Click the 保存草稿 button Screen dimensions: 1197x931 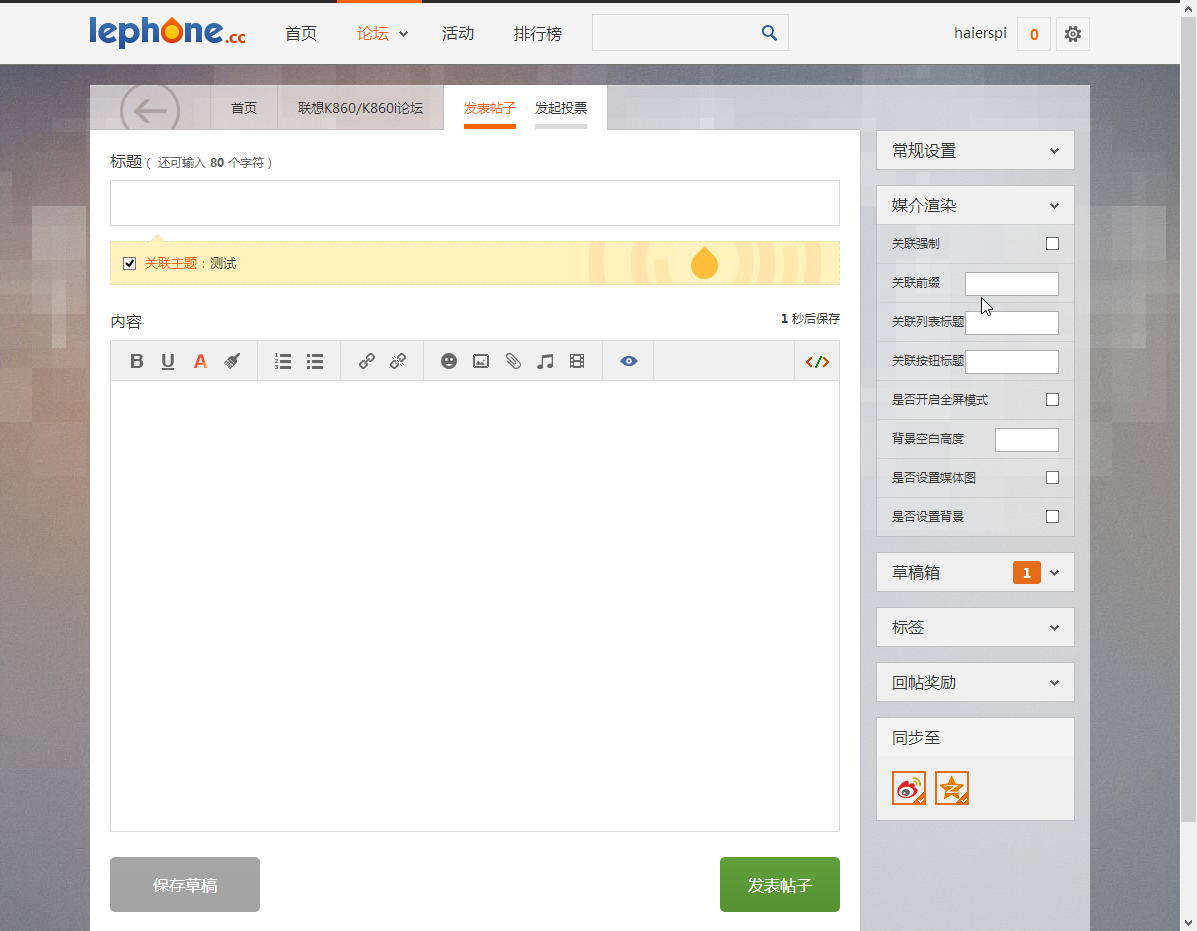[185, 884]
